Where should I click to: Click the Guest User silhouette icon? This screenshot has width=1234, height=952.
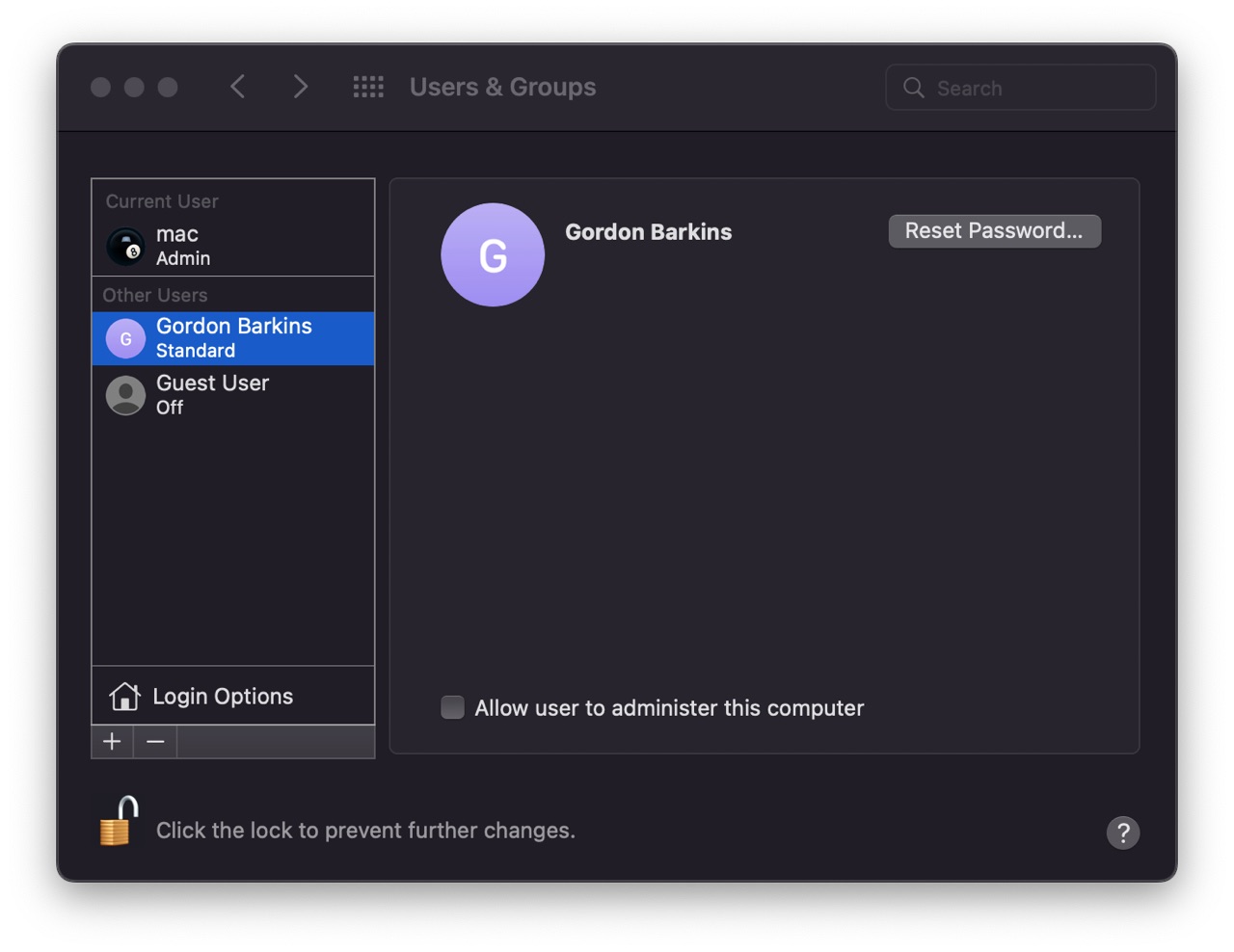(125, 395)
